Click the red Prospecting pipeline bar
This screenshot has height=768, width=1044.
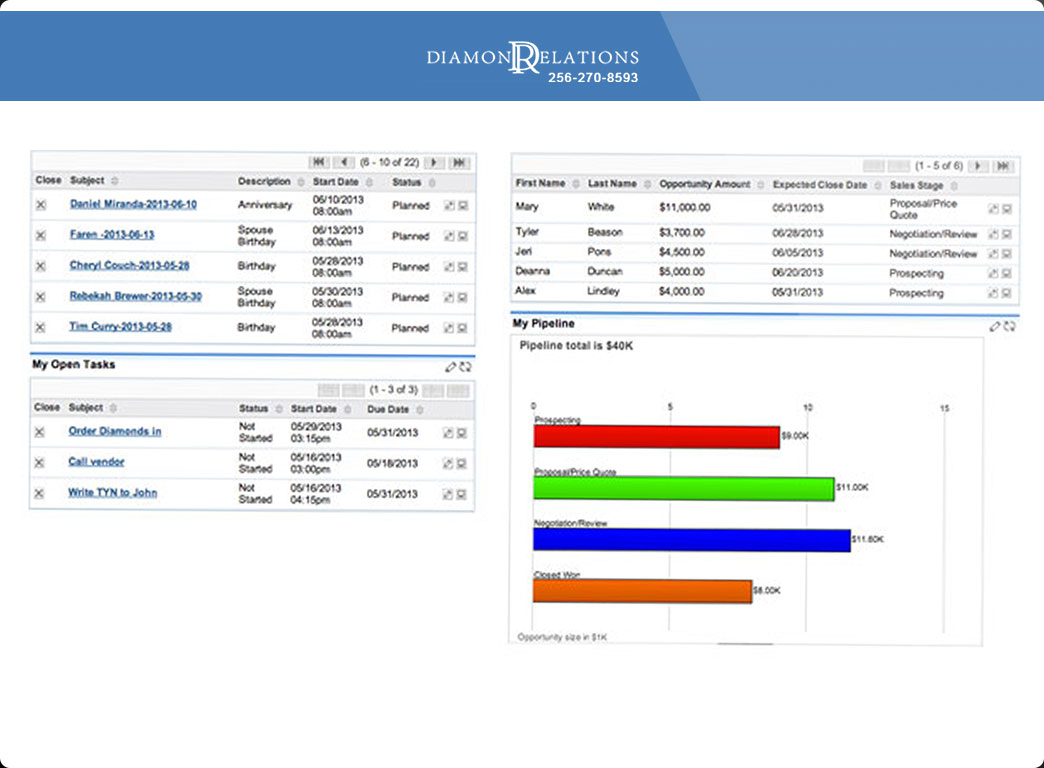coord(656,437)
